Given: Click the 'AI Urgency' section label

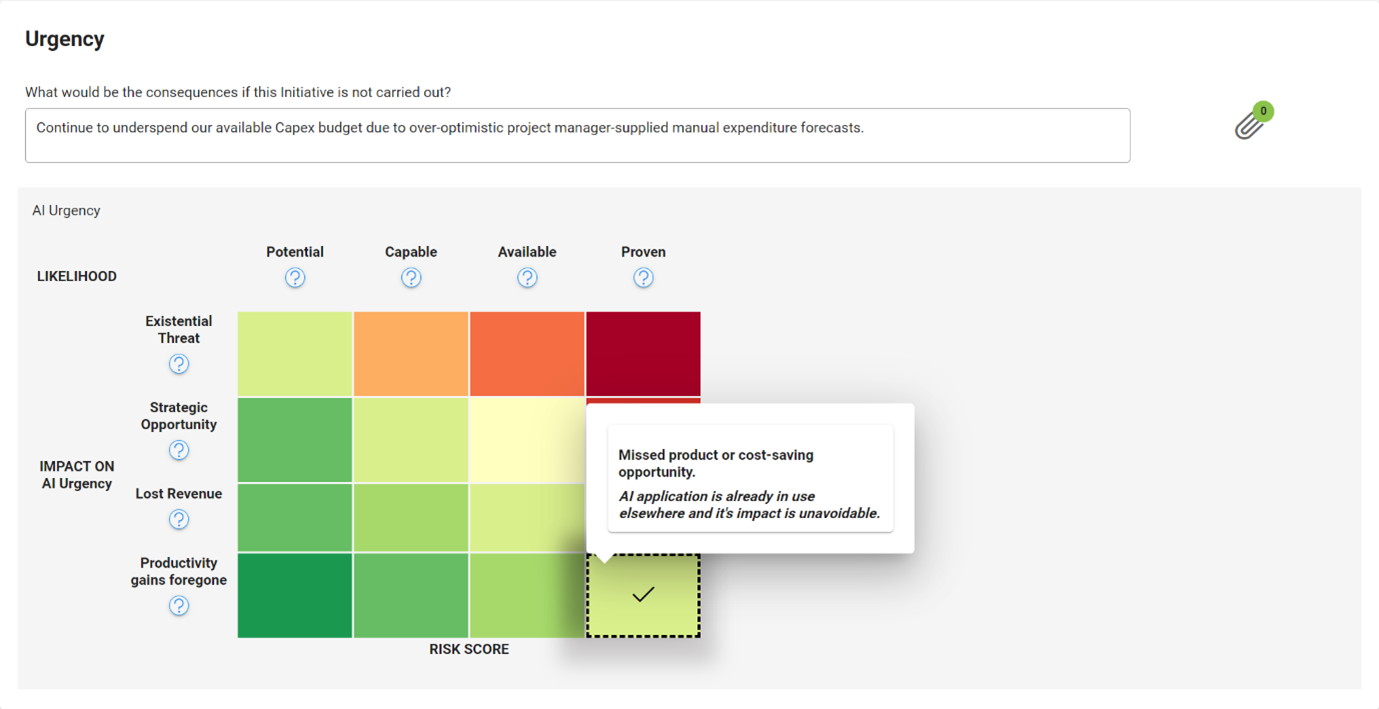Looking at the screenshot, I should pyautogui.click(x=66, y=210).
